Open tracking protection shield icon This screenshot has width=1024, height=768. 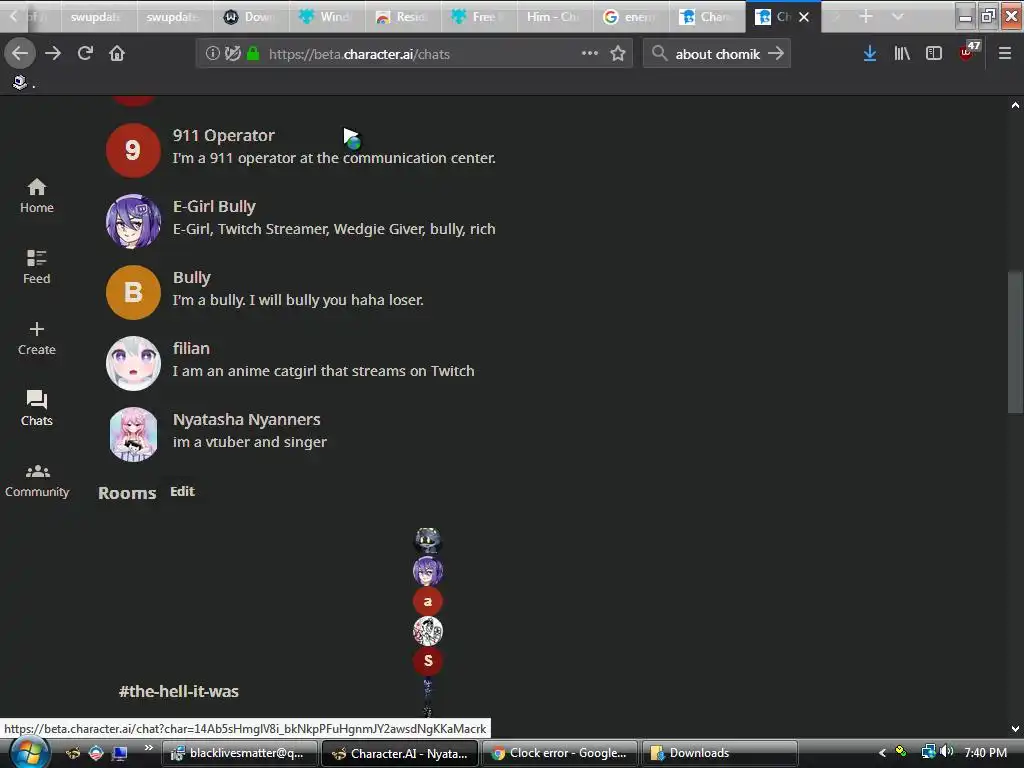coord(232,54)
